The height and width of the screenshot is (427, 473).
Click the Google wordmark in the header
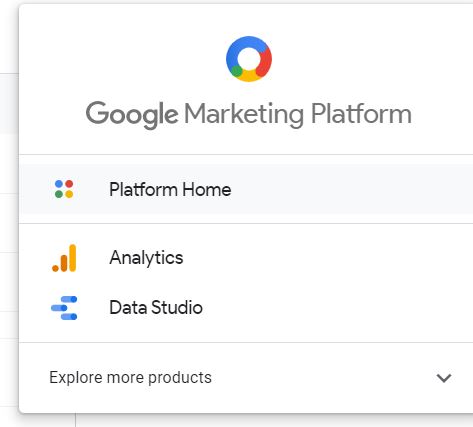click(x=132, y=115)
